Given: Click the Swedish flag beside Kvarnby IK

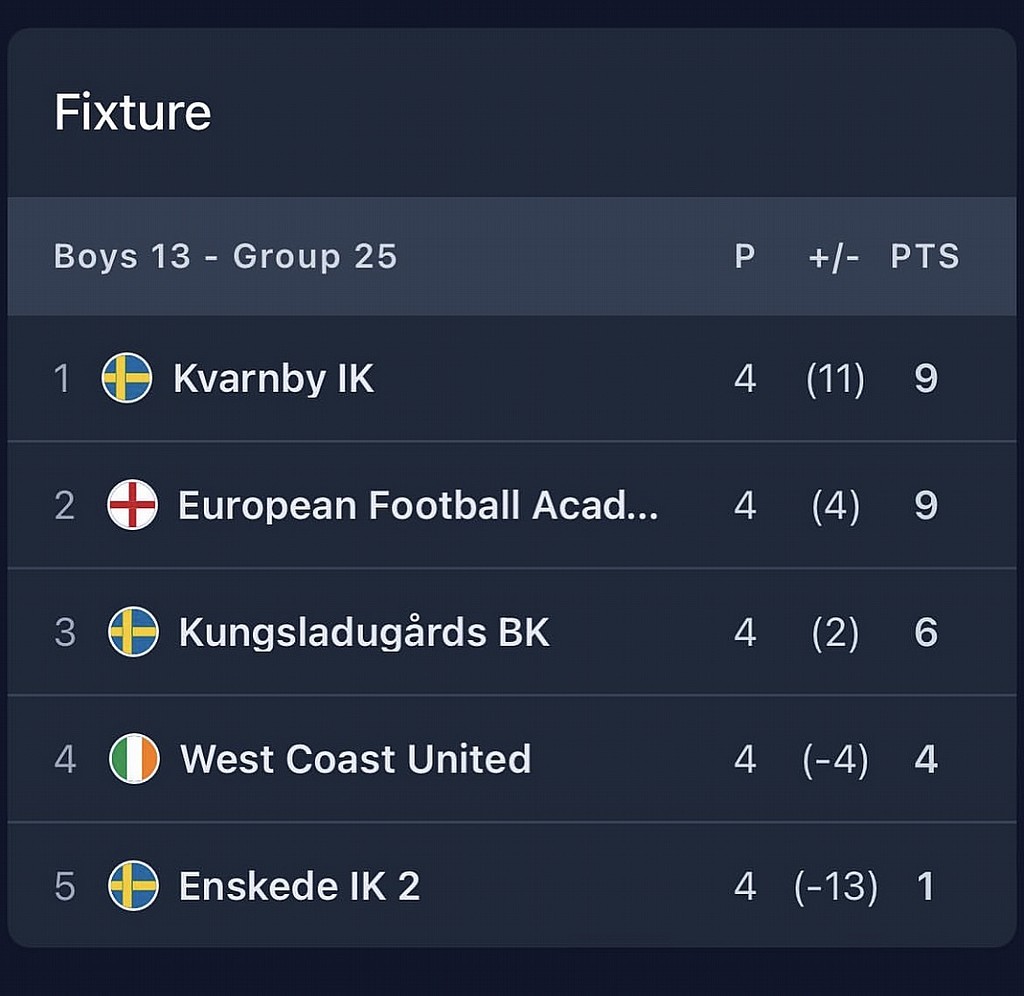Looking at the screenshot, I should [127, 379].
